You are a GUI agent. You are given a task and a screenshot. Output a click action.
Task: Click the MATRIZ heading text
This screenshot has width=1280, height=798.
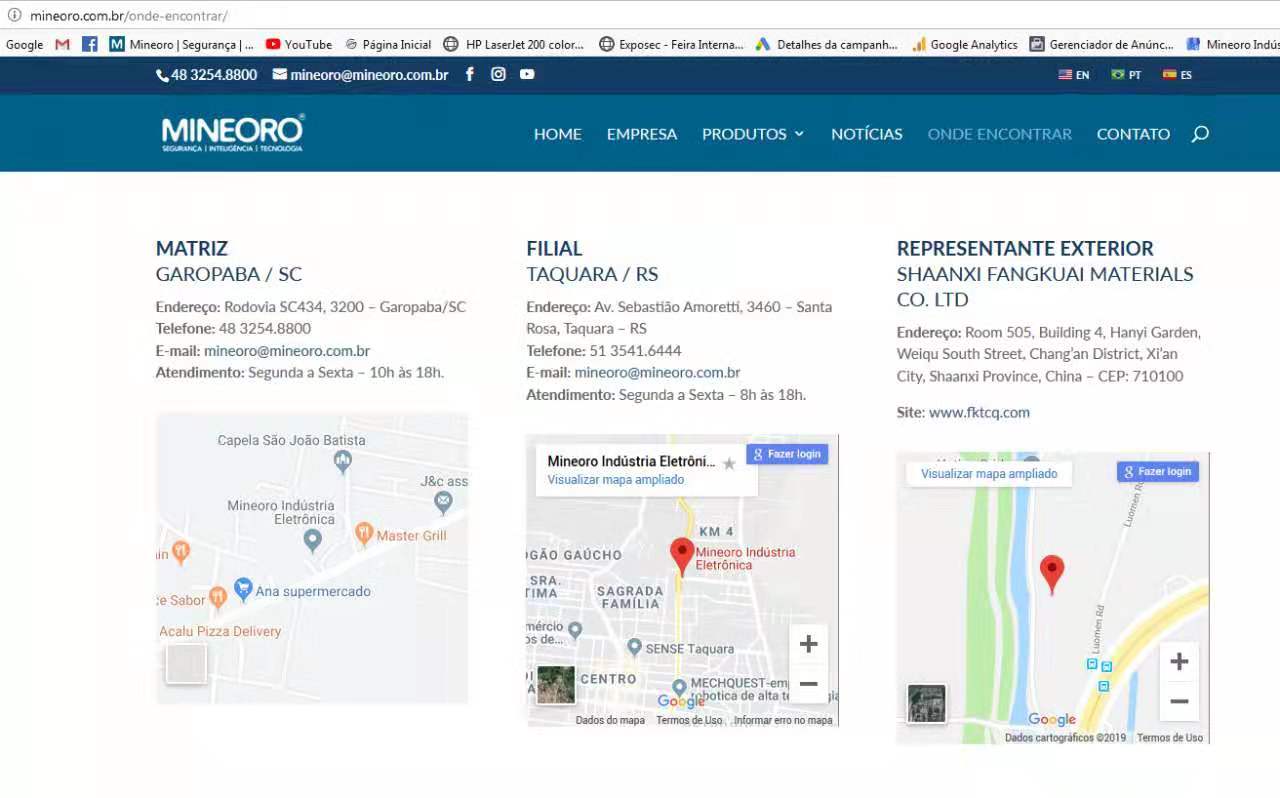tap(192, 248)
